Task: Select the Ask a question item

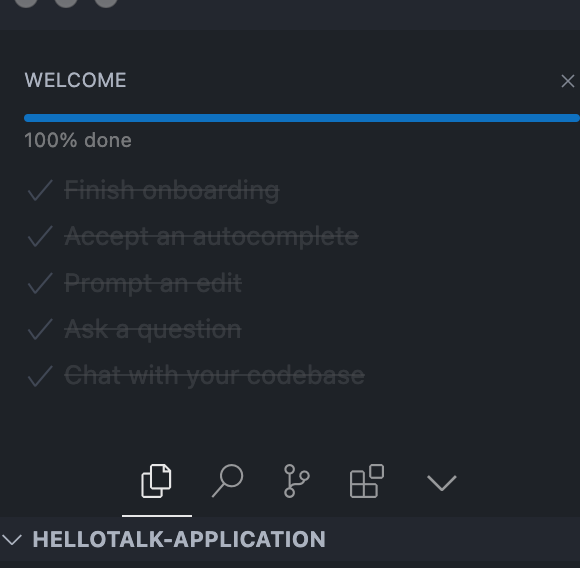Action: pyautogui.click(x=153, y=329)
